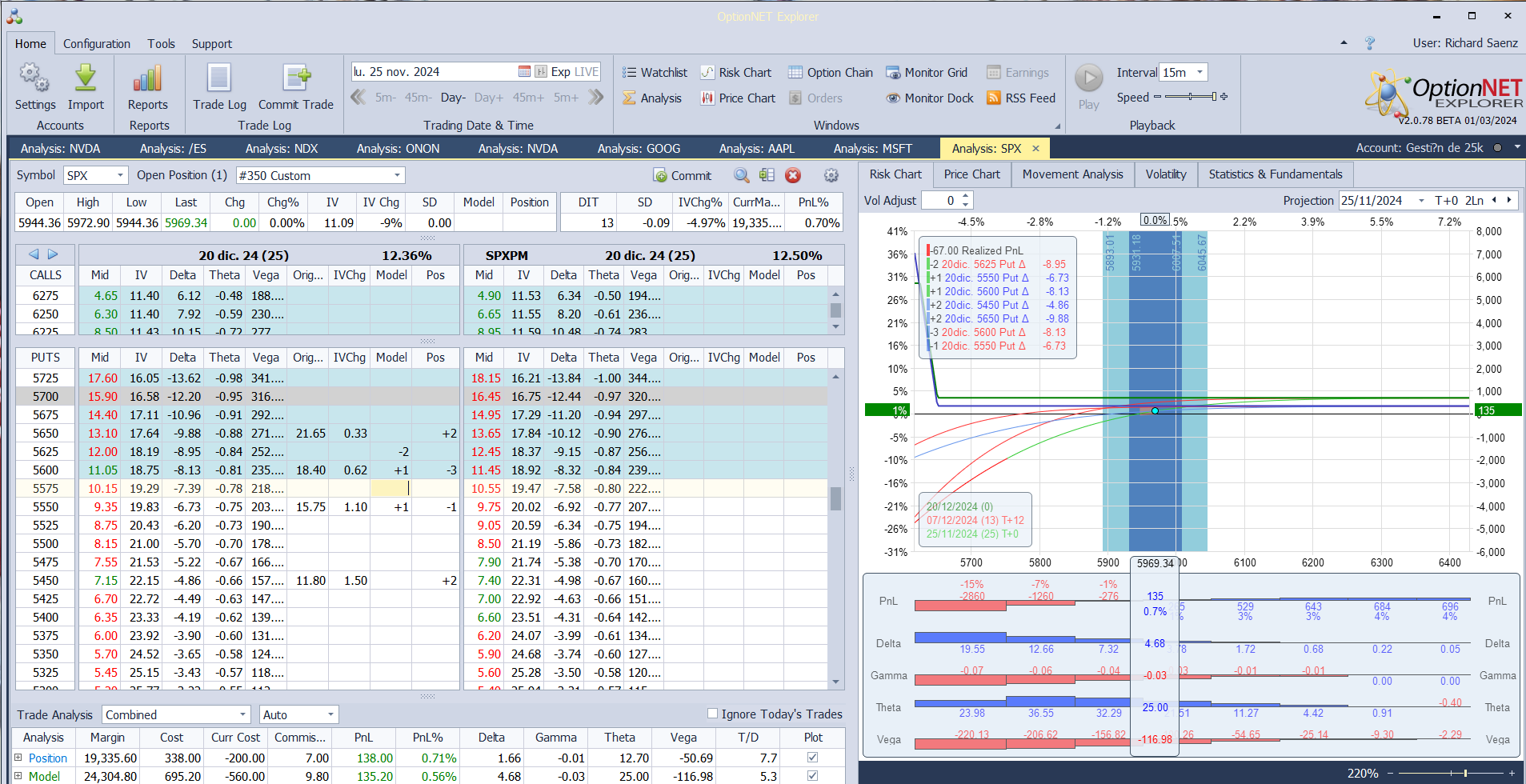
Task: Open the Monitor Grid window
Action: (927, 73)
